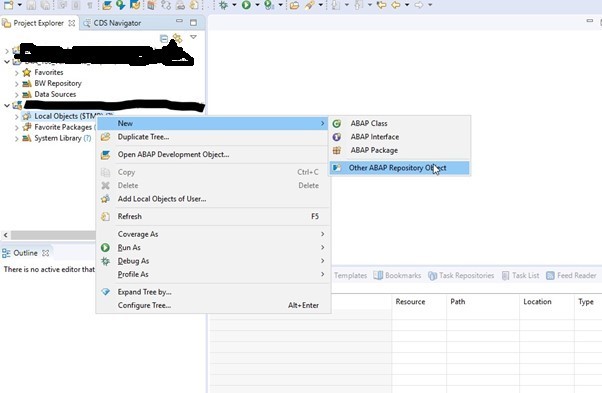Select ABAP Interface from New submenu
This screenshot has width=602, height=393.
[399, 137]
